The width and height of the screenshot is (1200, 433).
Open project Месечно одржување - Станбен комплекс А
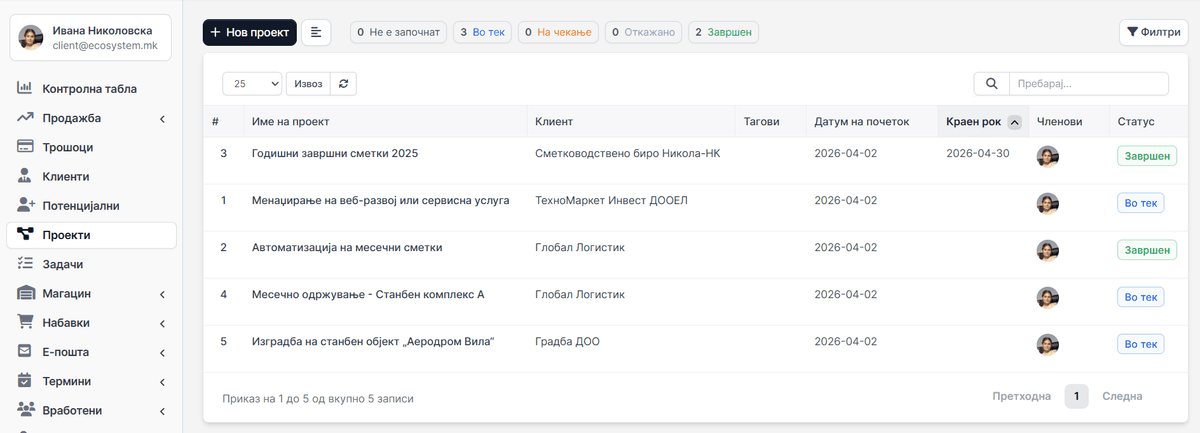[368, 294]
